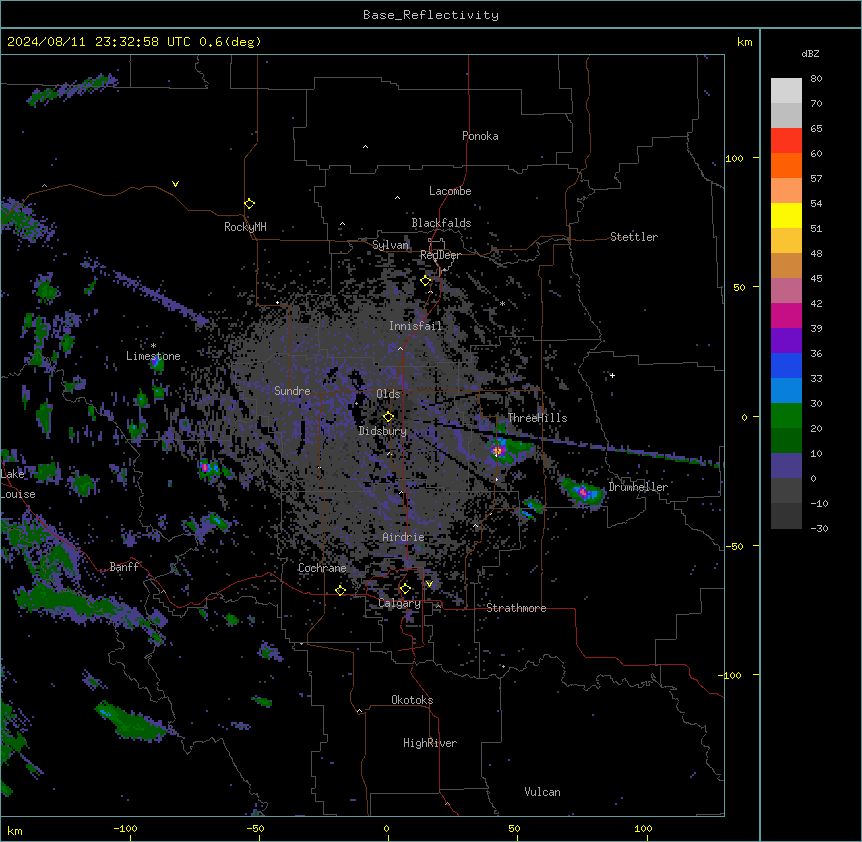Click the Limestone label

tap(153, 356)
